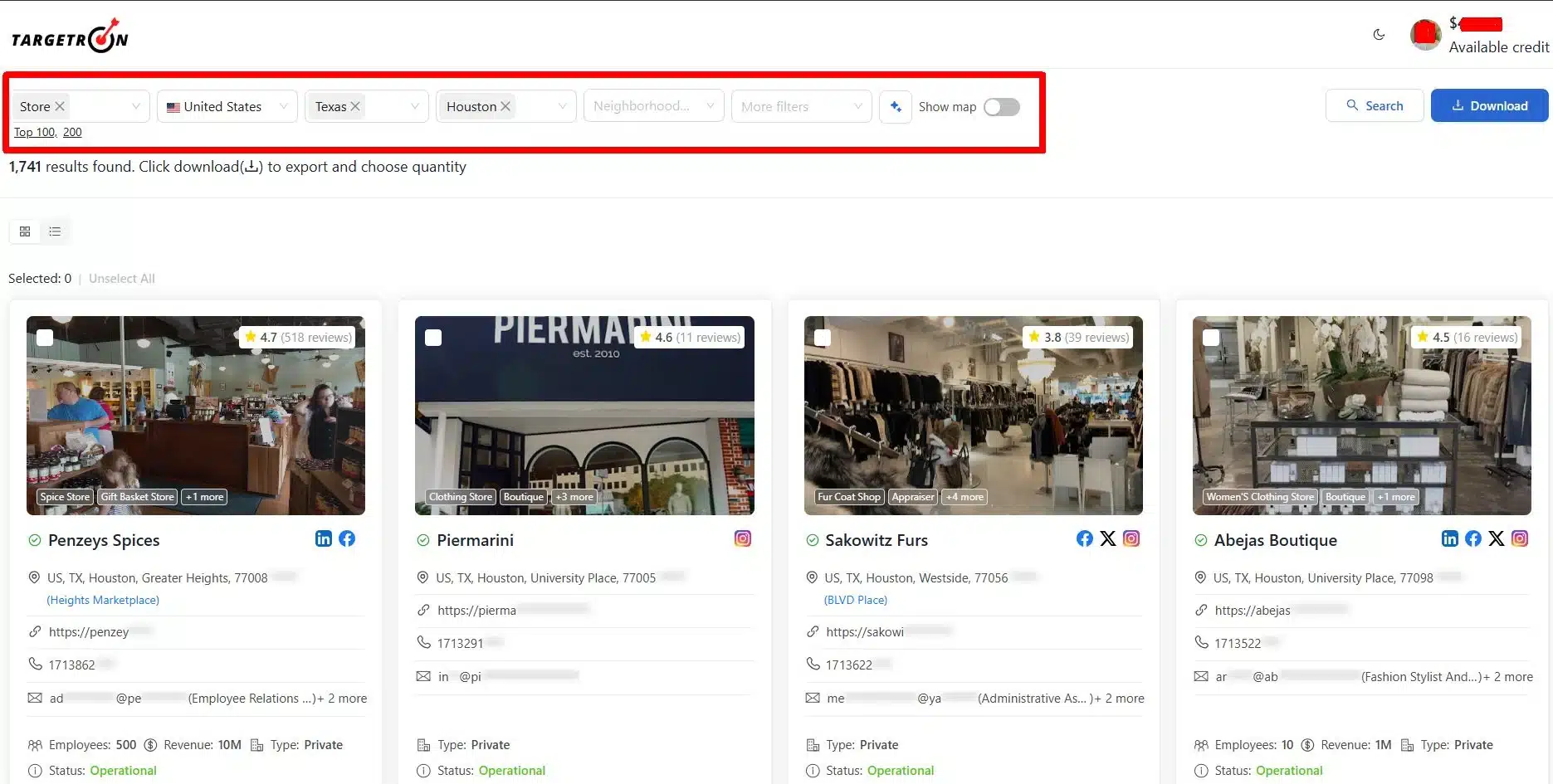Click the Heights Marketplace link
This screenshot has width=1553, height=784.
pos(103,600)
